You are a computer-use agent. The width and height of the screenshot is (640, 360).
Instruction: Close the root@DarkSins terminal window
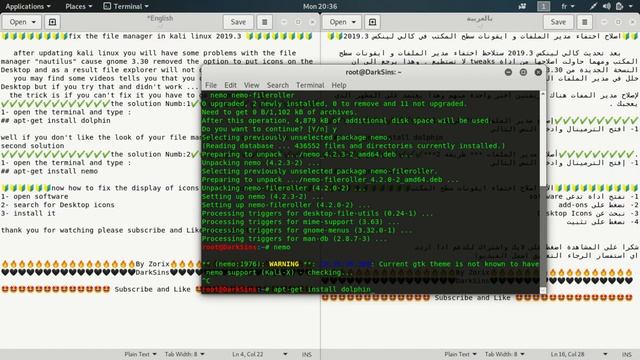click(x=538, y=72)
